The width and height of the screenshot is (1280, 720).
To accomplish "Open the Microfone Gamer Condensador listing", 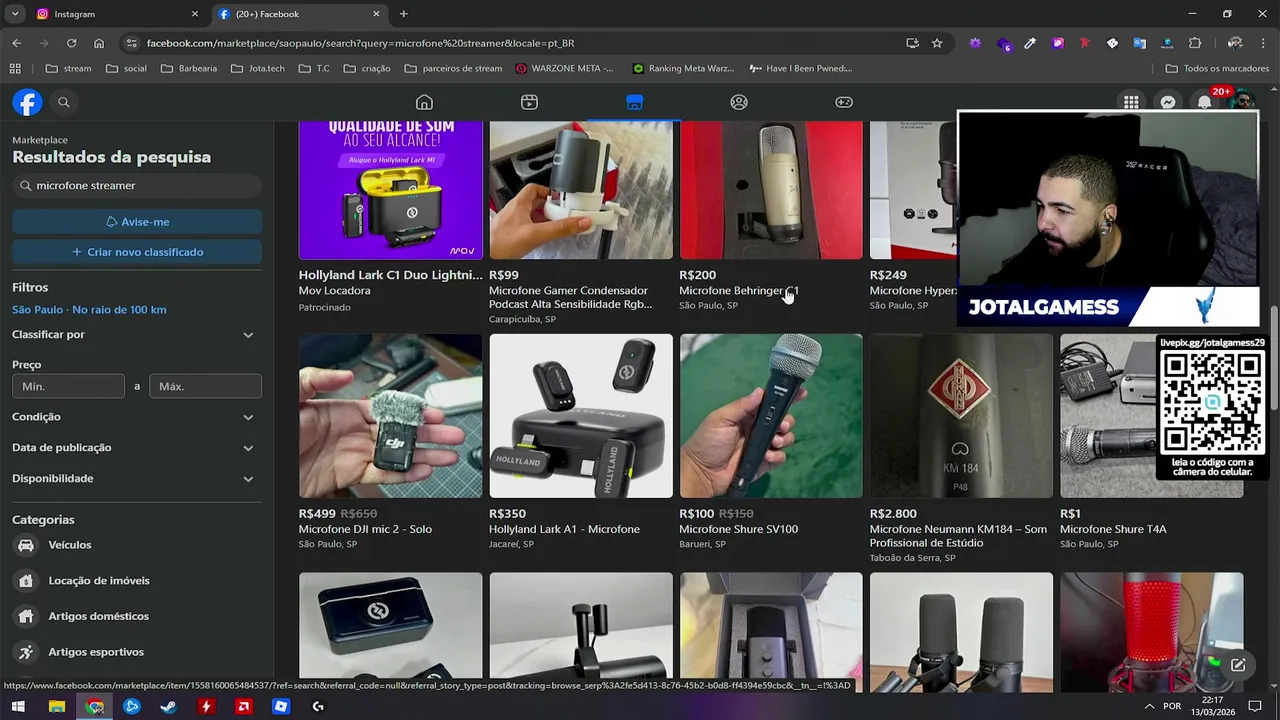I will (570, 297).
